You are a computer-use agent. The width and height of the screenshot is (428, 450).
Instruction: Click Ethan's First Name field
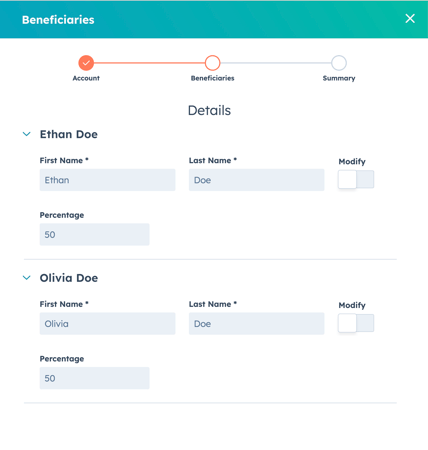click(107, 180)
